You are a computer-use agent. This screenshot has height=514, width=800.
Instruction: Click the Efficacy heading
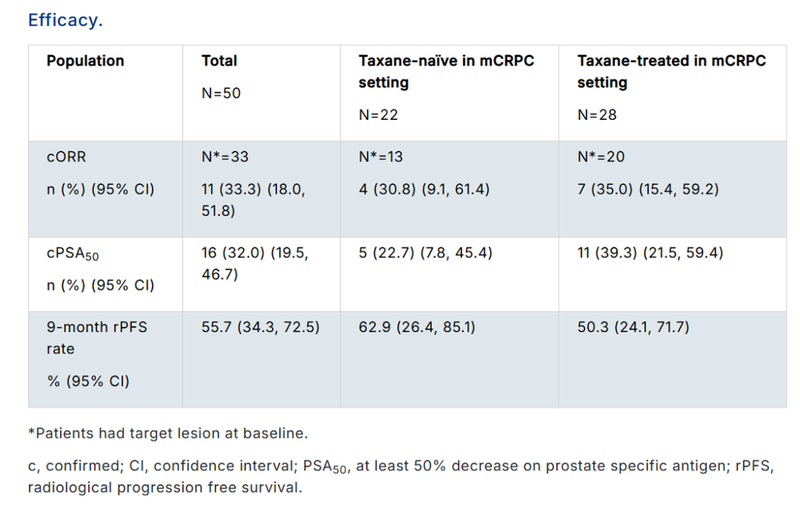coord(65,19)
